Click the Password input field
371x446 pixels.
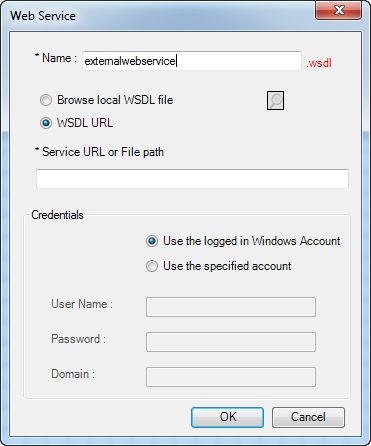(x=231, y=342)
